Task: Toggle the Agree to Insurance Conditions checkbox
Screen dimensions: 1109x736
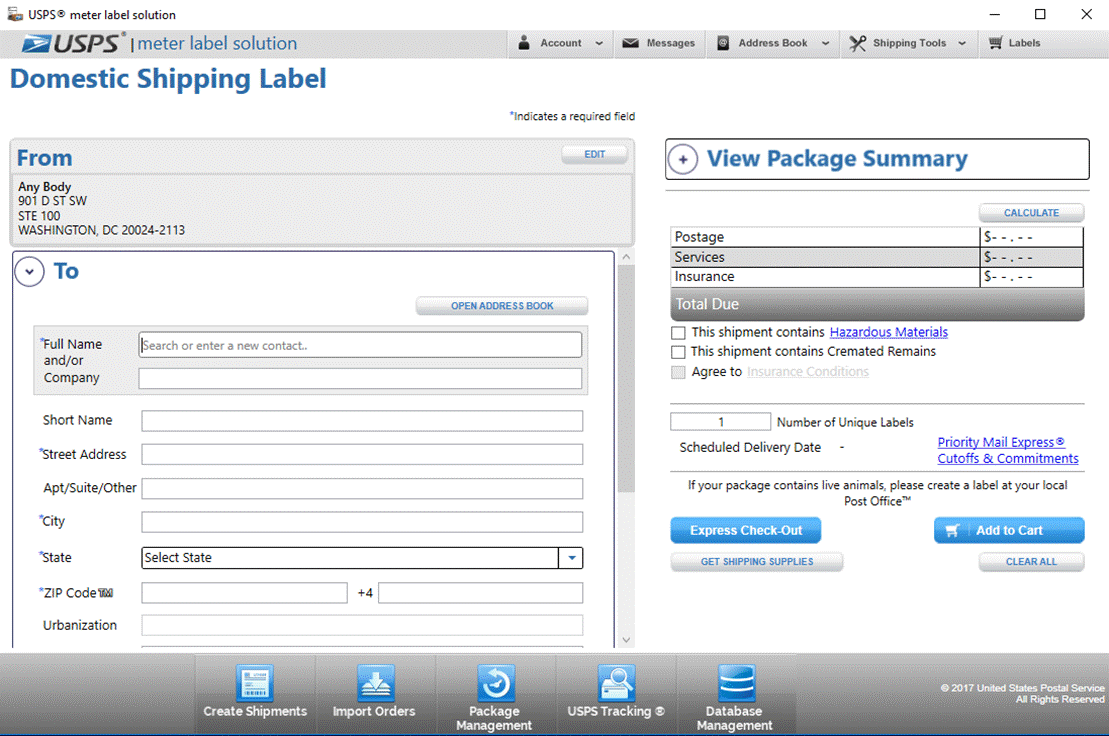Action: (x=678, y=372)
